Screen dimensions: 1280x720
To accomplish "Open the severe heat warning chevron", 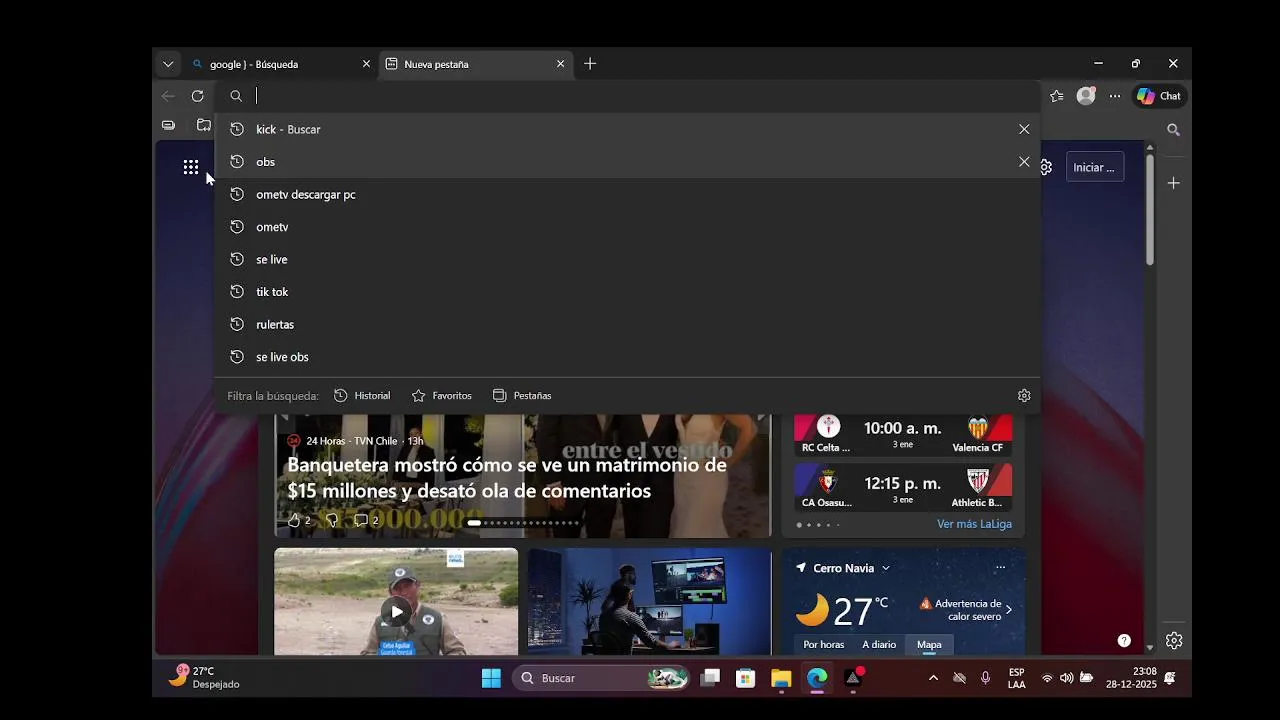I will (1008, 609).
